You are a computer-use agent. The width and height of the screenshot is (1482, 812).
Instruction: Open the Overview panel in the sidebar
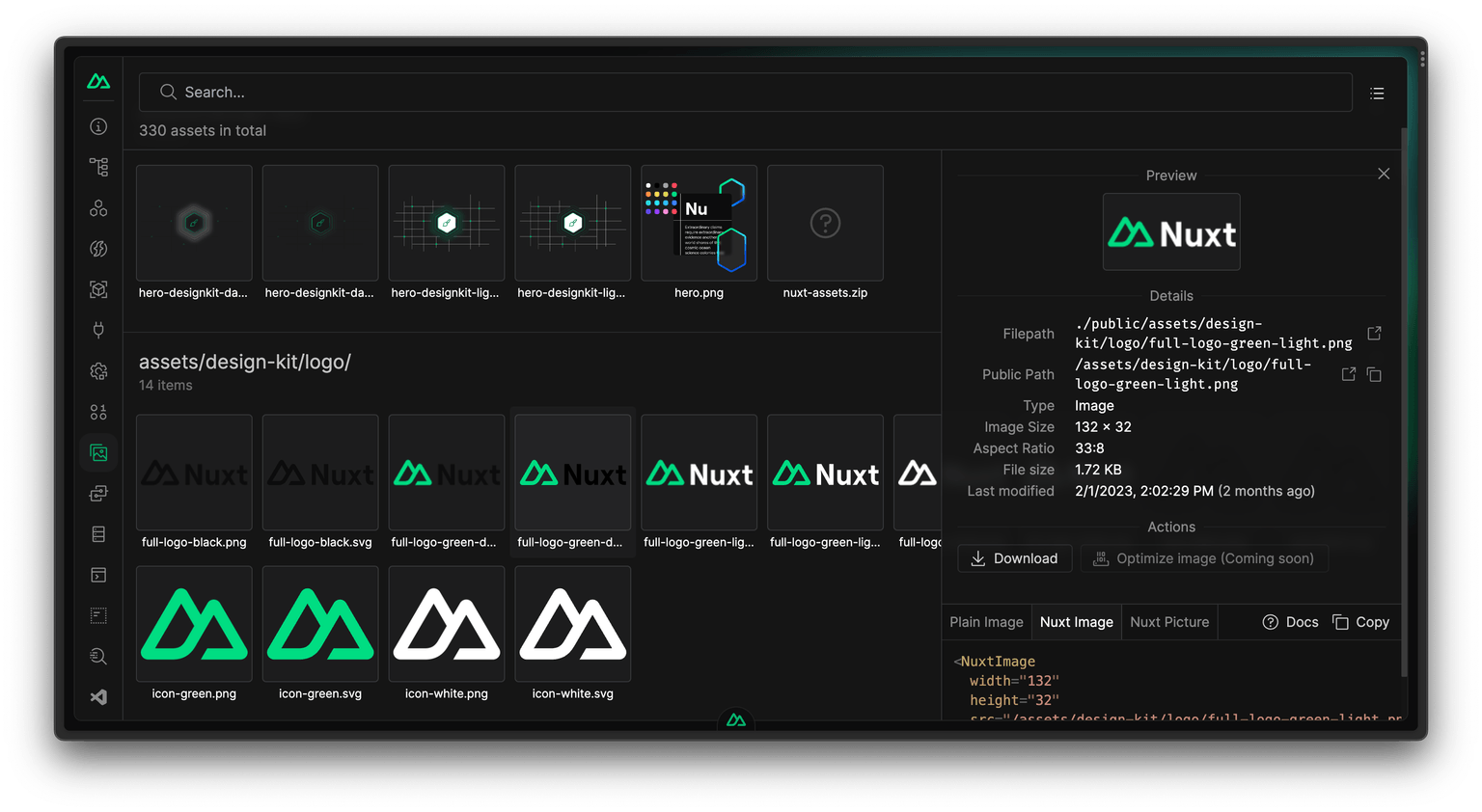coord(97,126)
